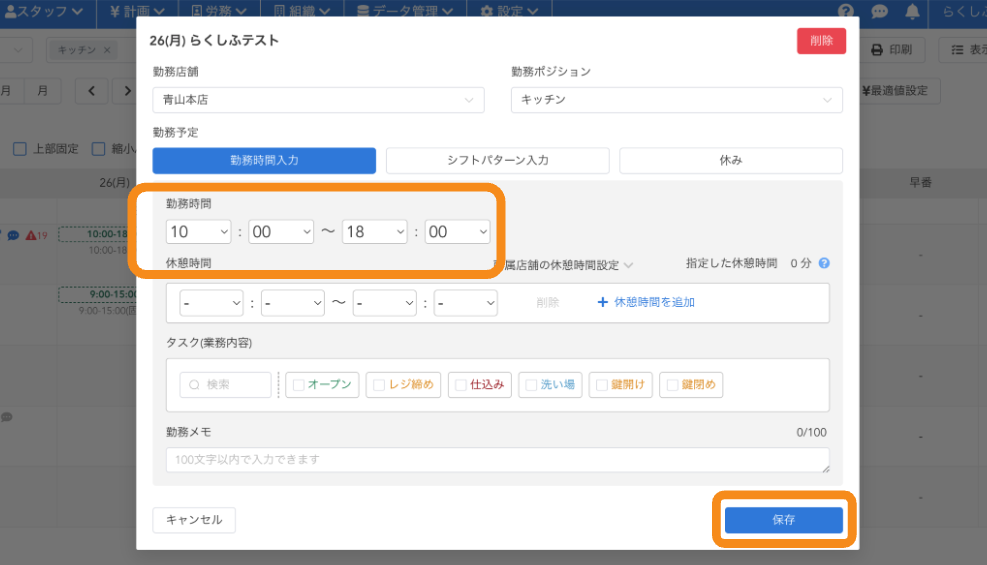Open the 勤務ポジション dropdown showing キッチン
987x565 pixels.
click(677, 100)
